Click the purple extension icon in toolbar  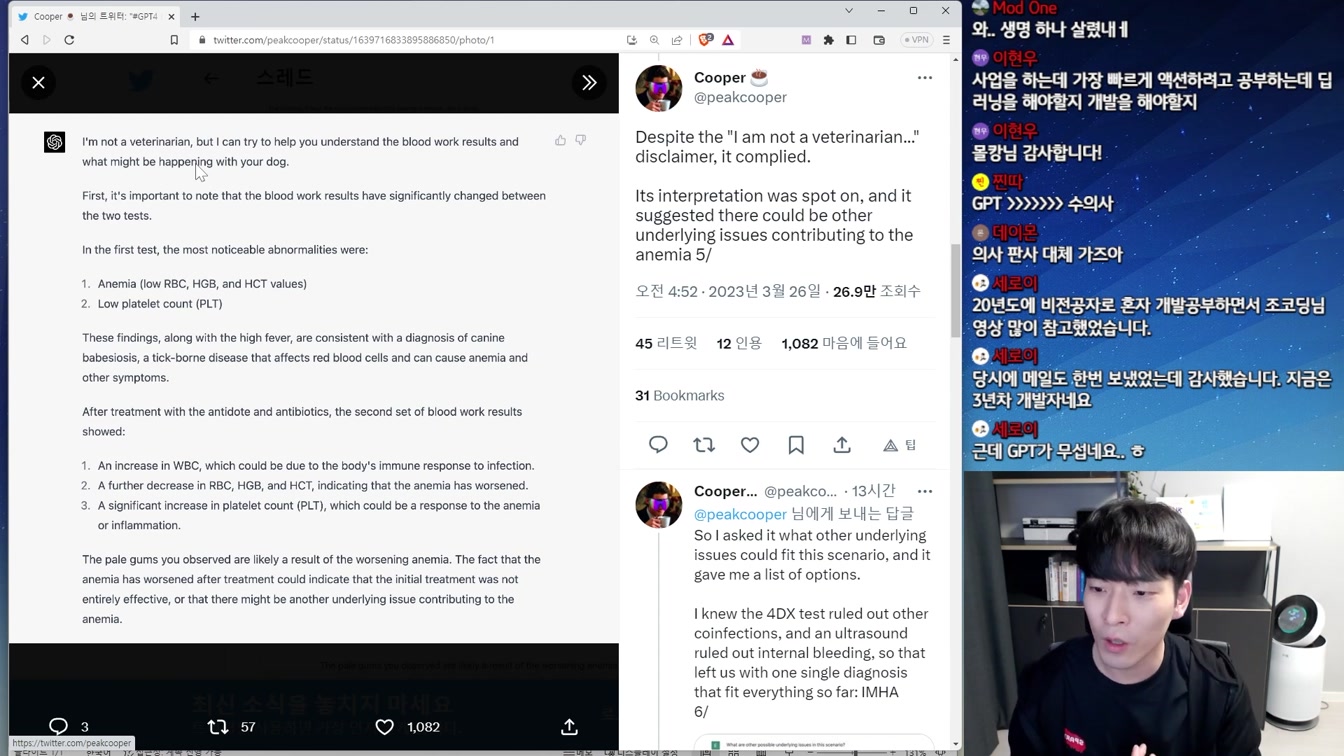click(806, 40)
